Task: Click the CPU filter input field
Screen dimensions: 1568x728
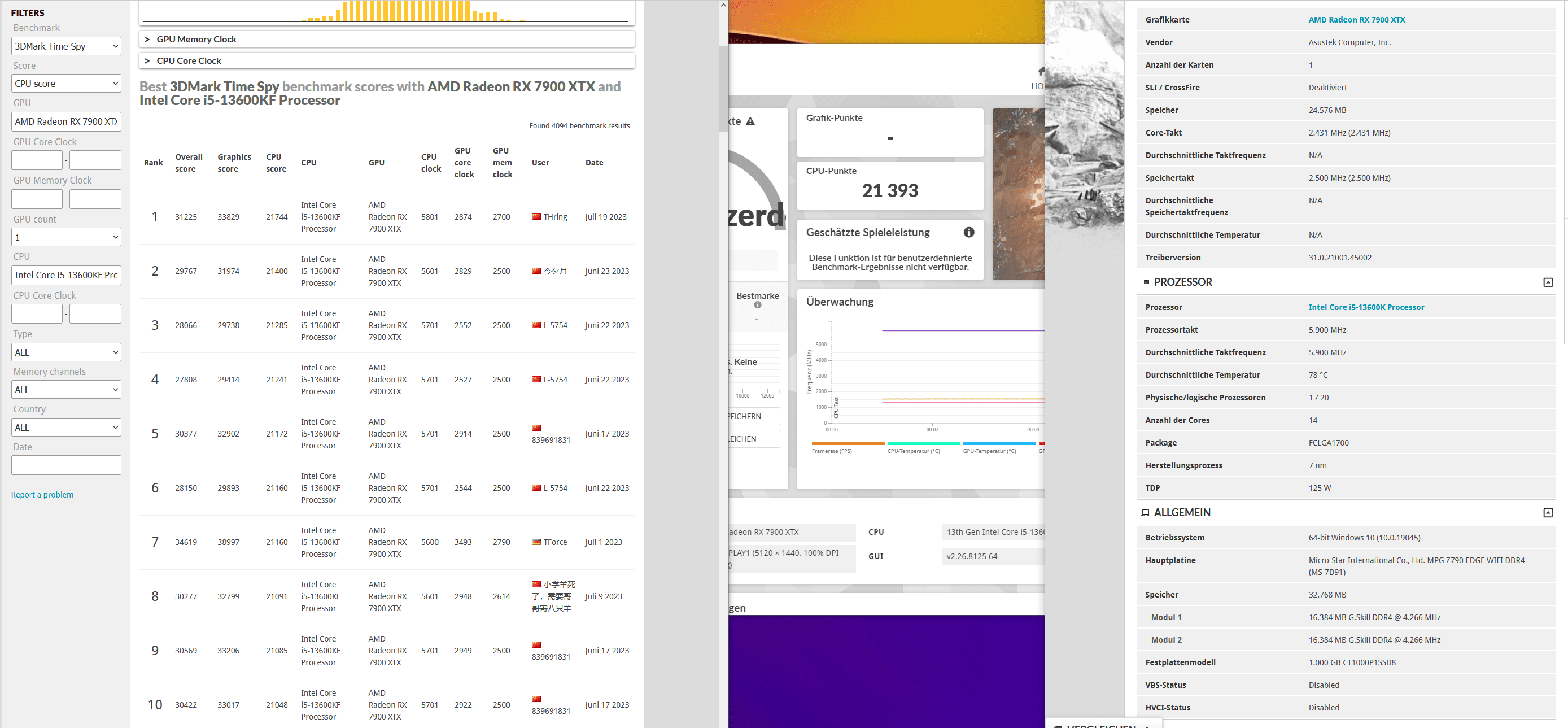Action: tap(67, 275)
